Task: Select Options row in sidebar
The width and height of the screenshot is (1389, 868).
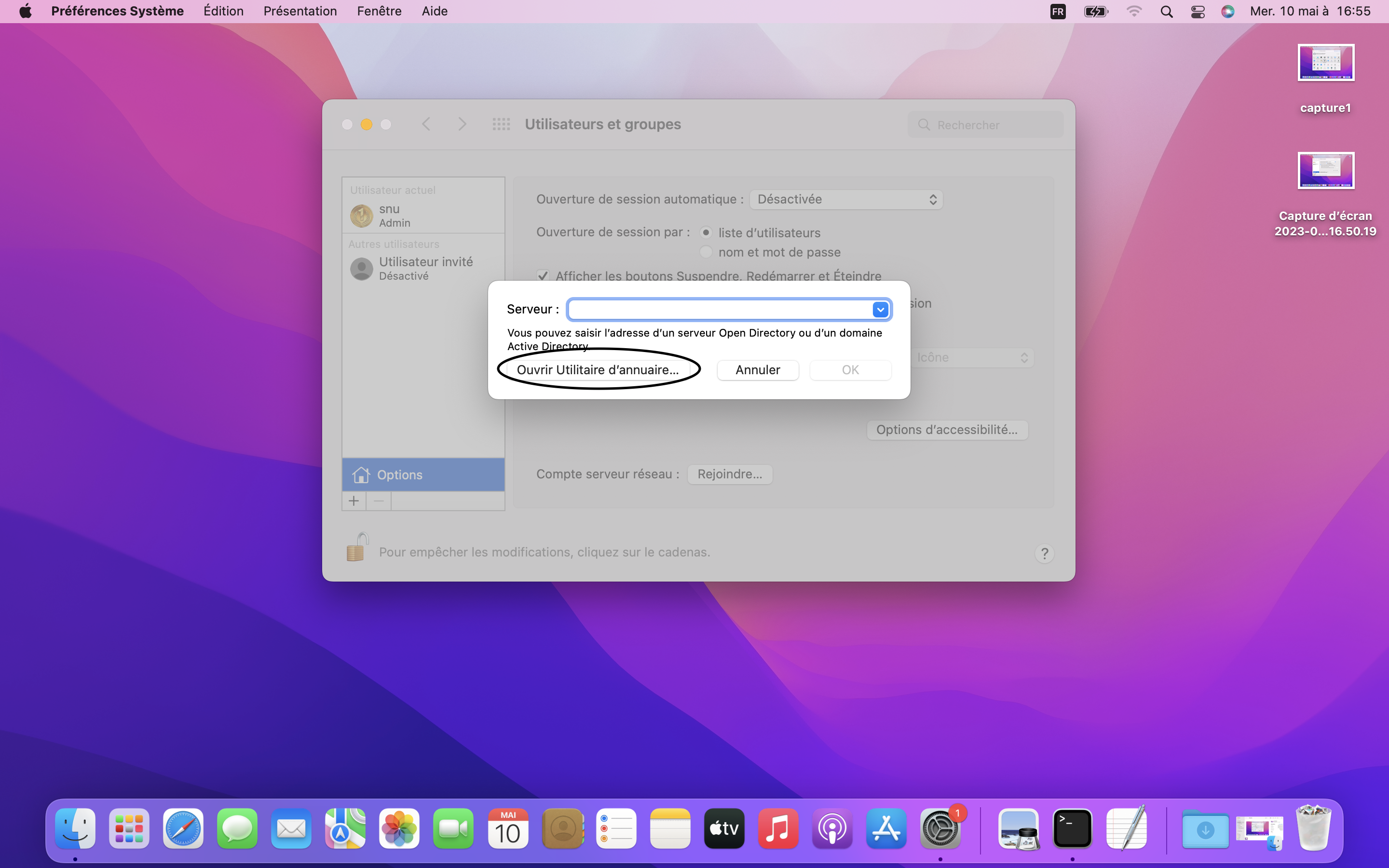Action: click(423, 474)
